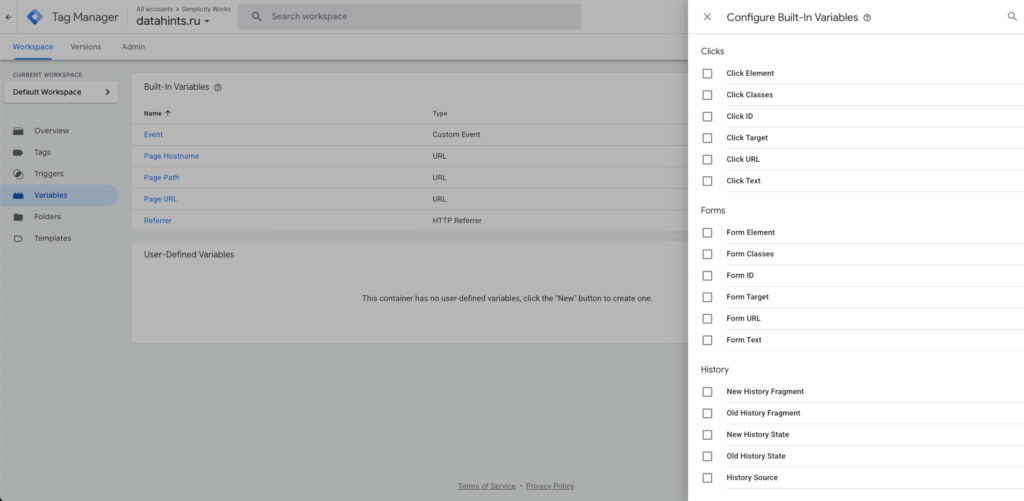The image size is (1024, 501).
Task: Open the Page URL variable
Action: [160, 199]
